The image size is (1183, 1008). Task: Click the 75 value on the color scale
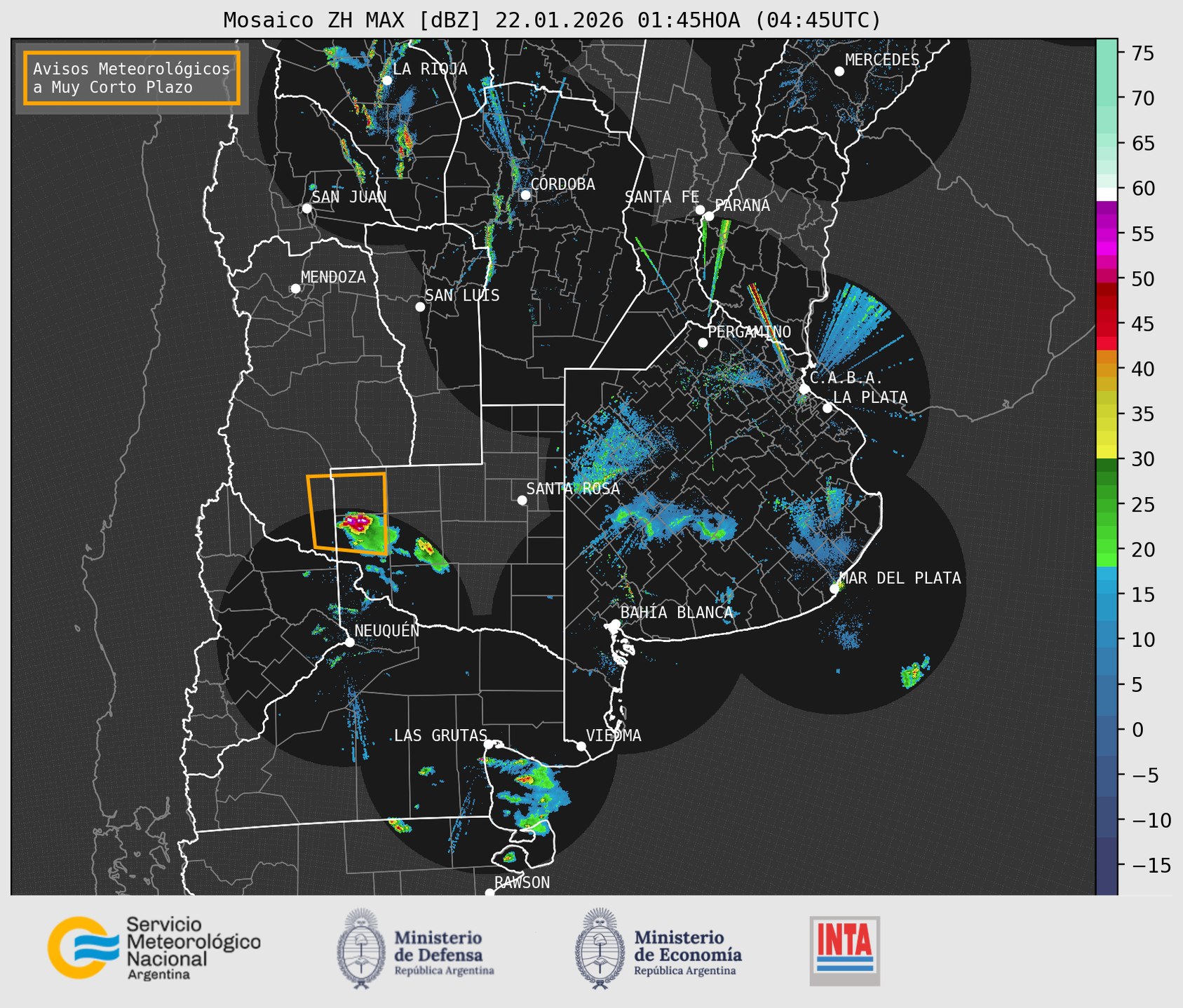click(x=1142, y=53)
